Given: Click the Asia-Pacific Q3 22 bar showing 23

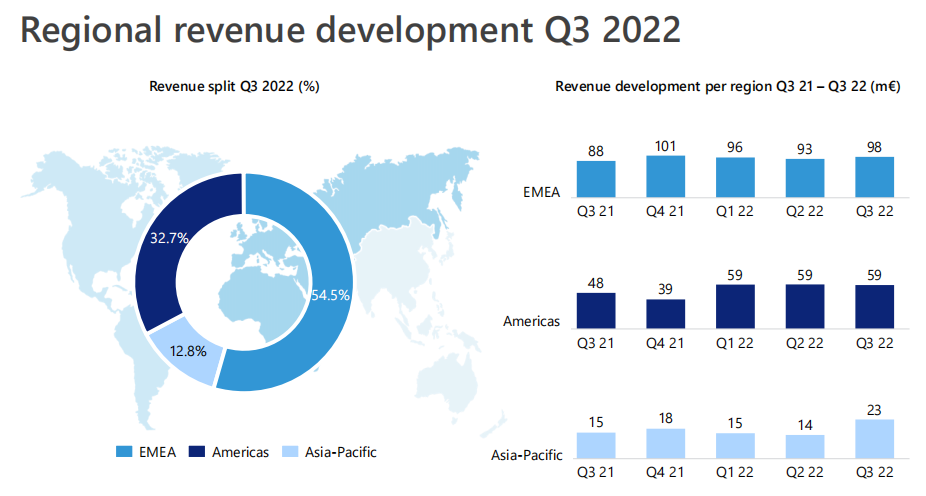Looking at the screenshot, I should coord(874,438).
